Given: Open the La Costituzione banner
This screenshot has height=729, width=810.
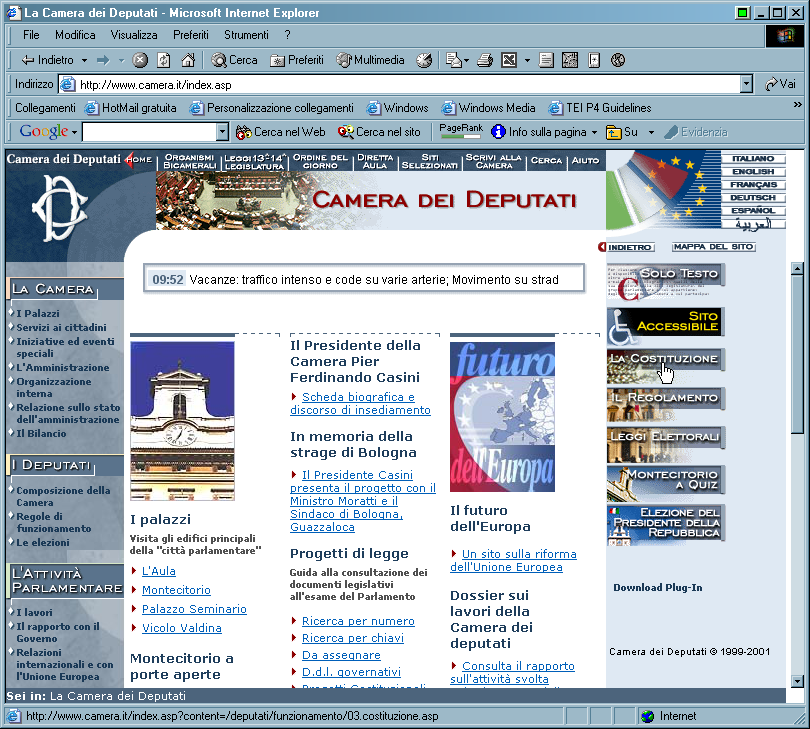Looking at the screenshot, I should coord(665,365).
